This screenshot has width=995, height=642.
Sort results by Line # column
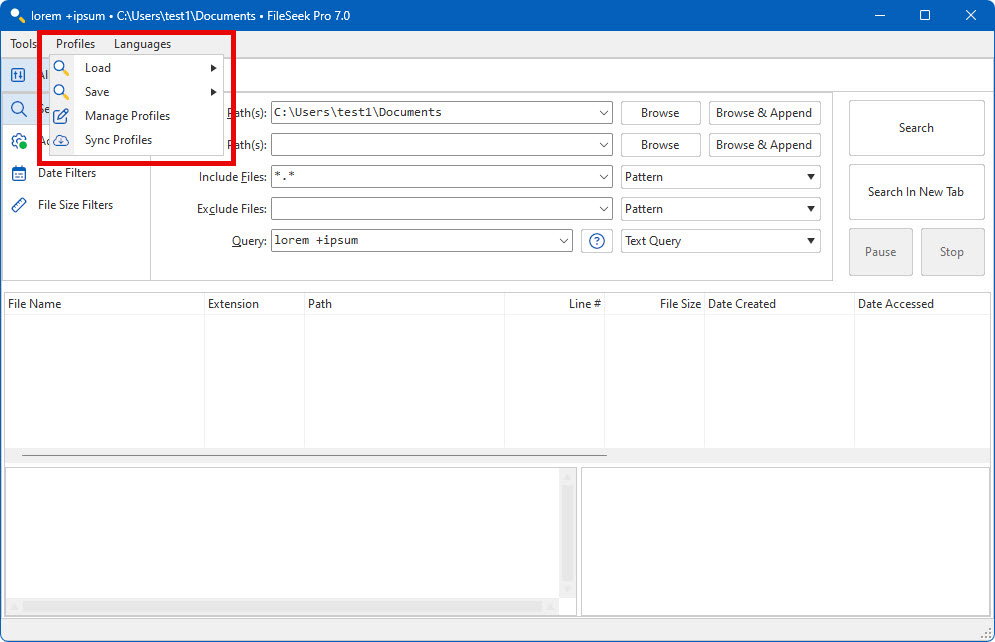pos(555,304)
